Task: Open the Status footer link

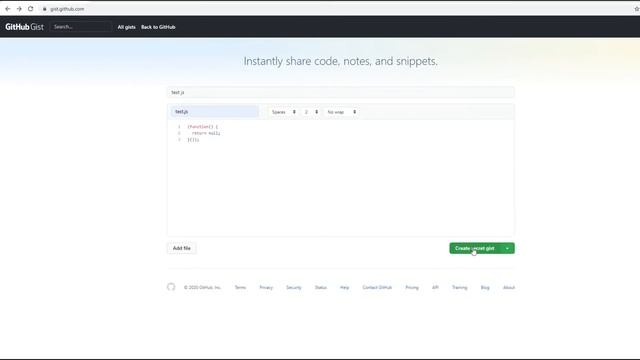Action: [321, 287]
